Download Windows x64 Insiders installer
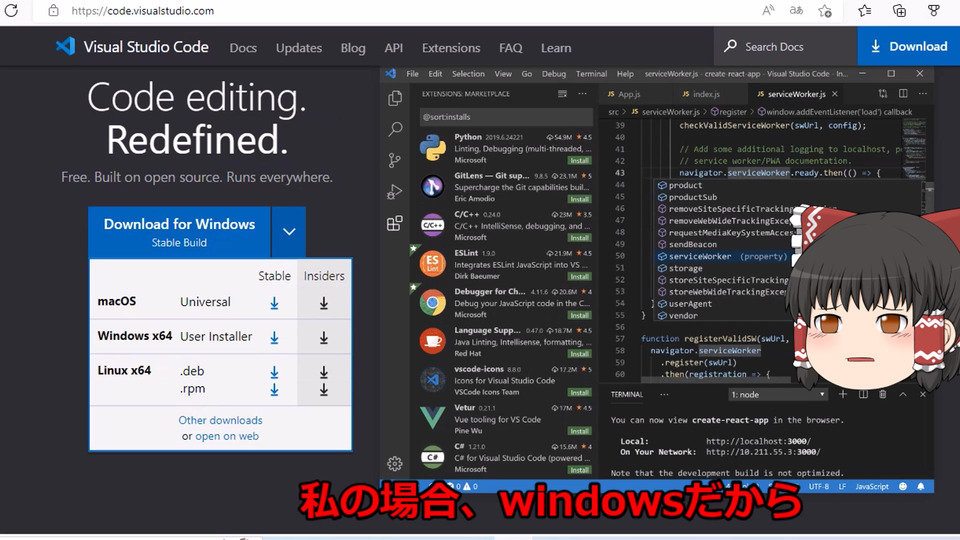This screenshot has width=960, height=540. coord(324,337)
